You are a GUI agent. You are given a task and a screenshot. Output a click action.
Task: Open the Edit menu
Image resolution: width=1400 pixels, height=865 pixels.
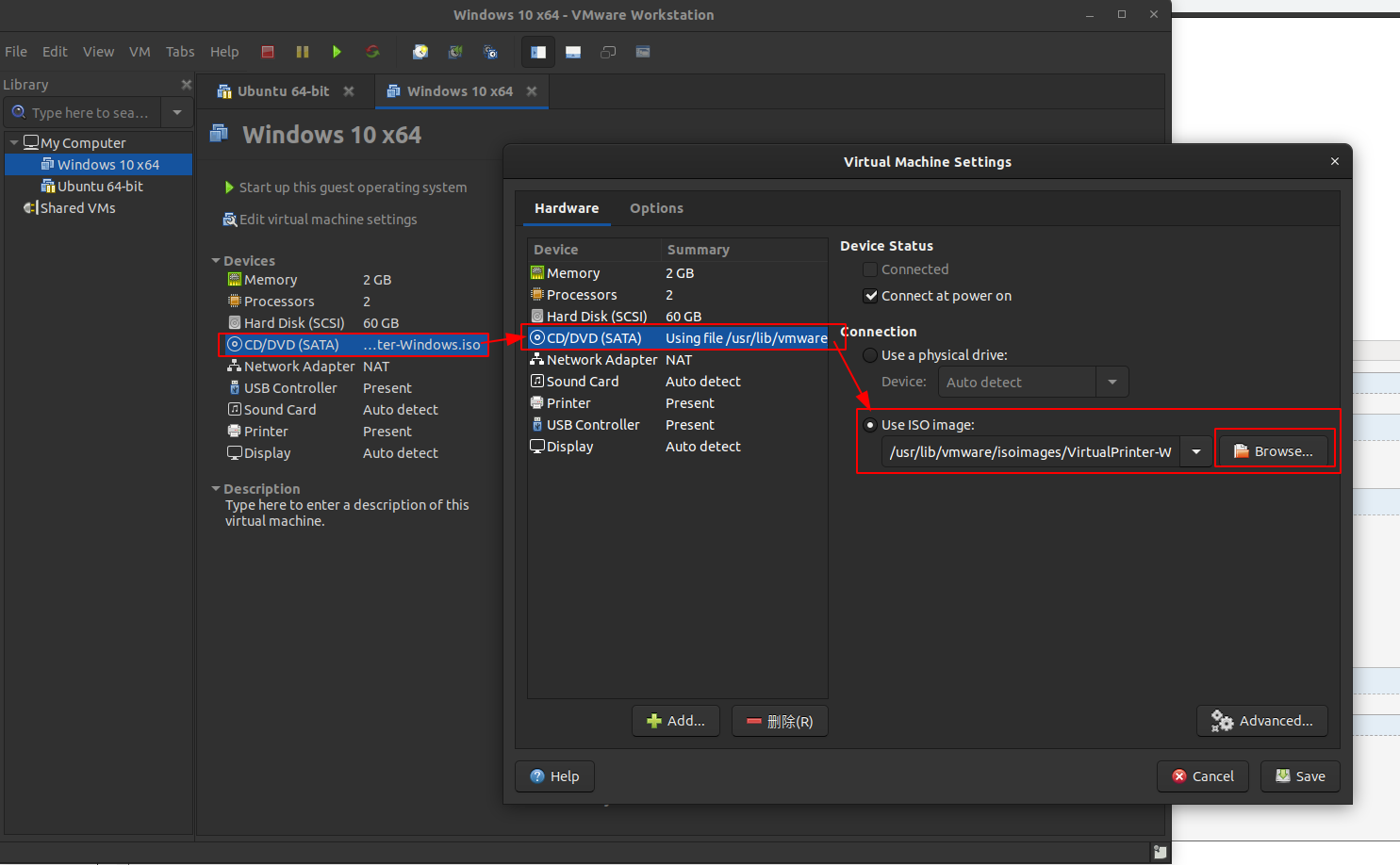point(55,52)
